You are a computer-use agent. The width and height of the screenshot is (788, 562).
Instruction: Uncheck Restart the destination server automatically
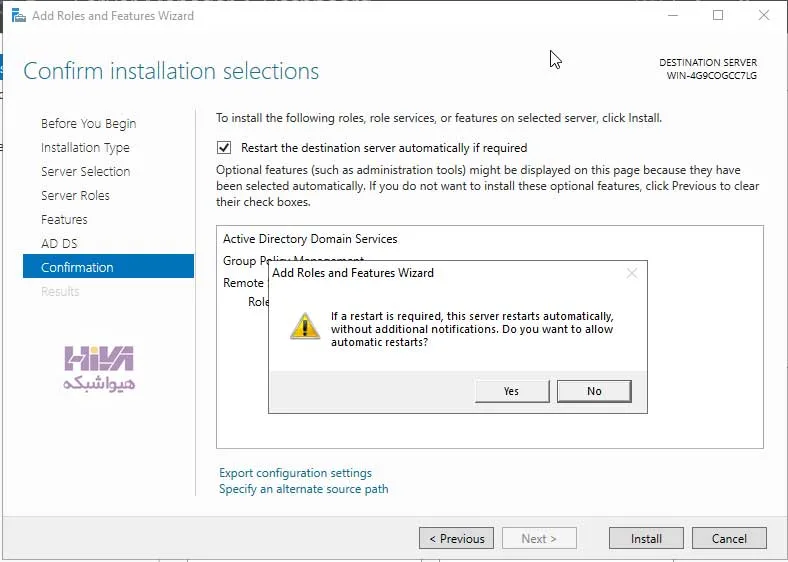(224, 148)
